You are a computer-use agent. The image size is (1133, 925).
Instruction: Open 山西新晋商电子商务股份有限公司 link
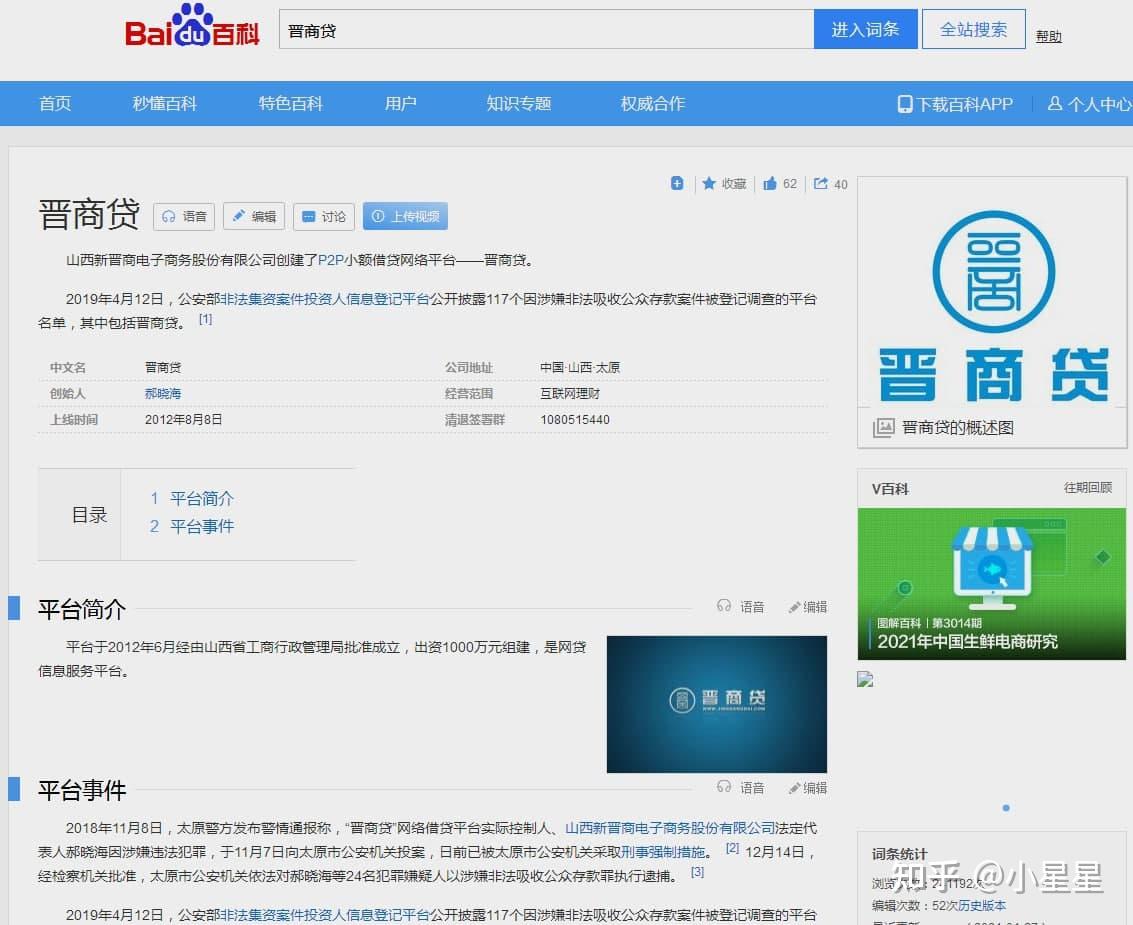click(x=670, y=828)
